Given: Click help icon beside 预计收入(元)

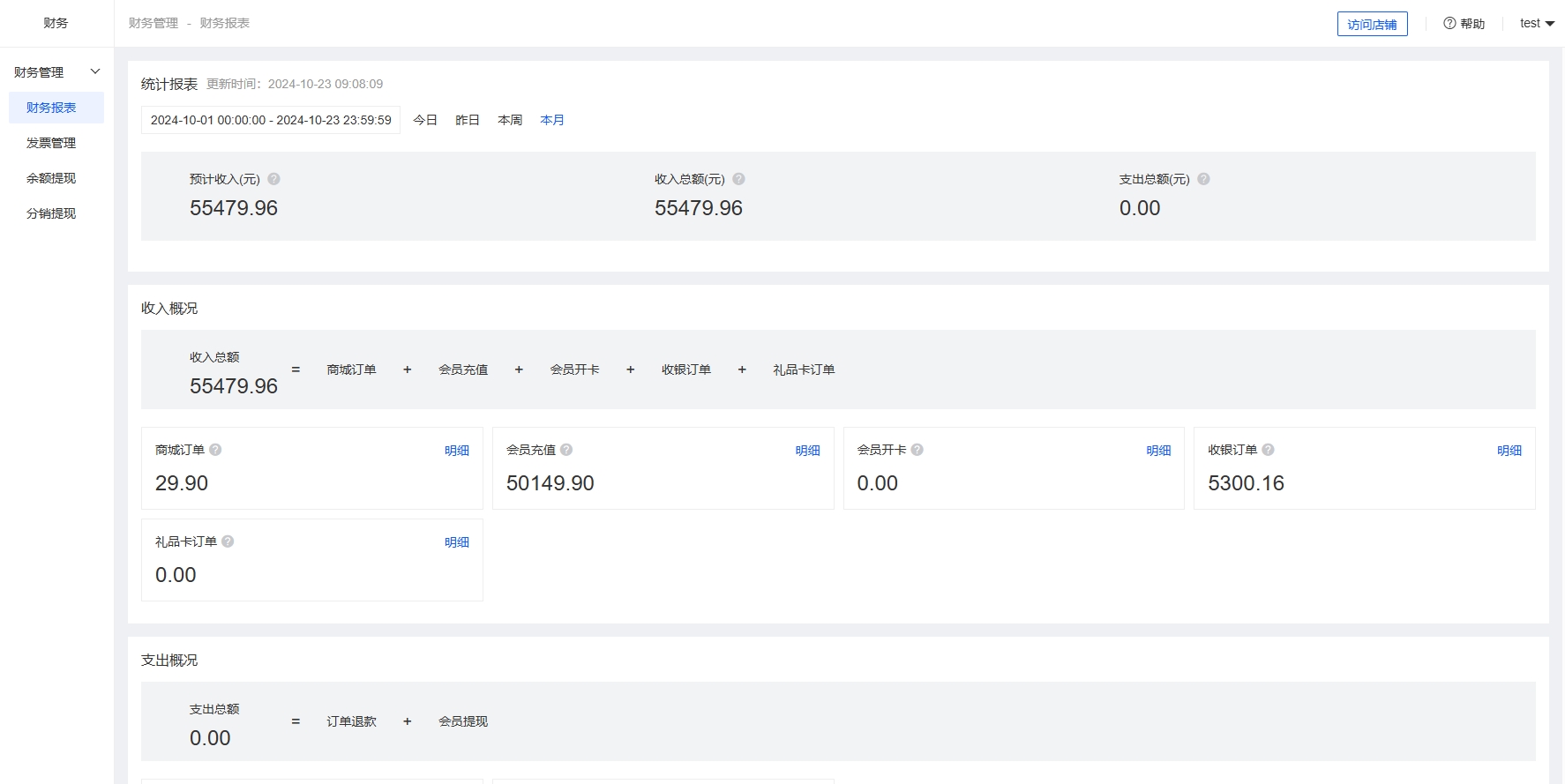Looking at the screenshot, I should pos(273,179).
